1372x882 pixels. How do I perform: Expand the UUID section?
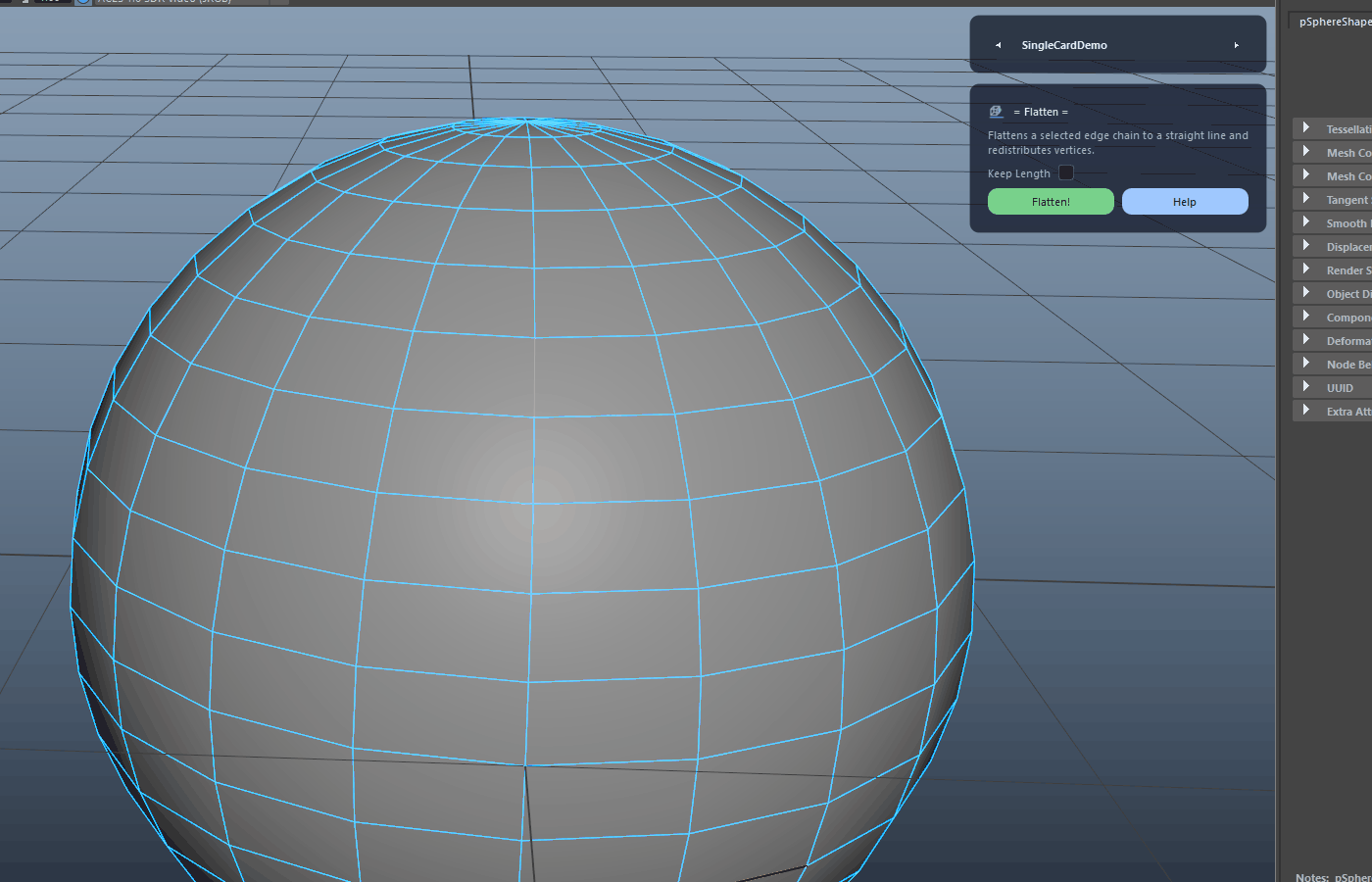pos(1333,387)
